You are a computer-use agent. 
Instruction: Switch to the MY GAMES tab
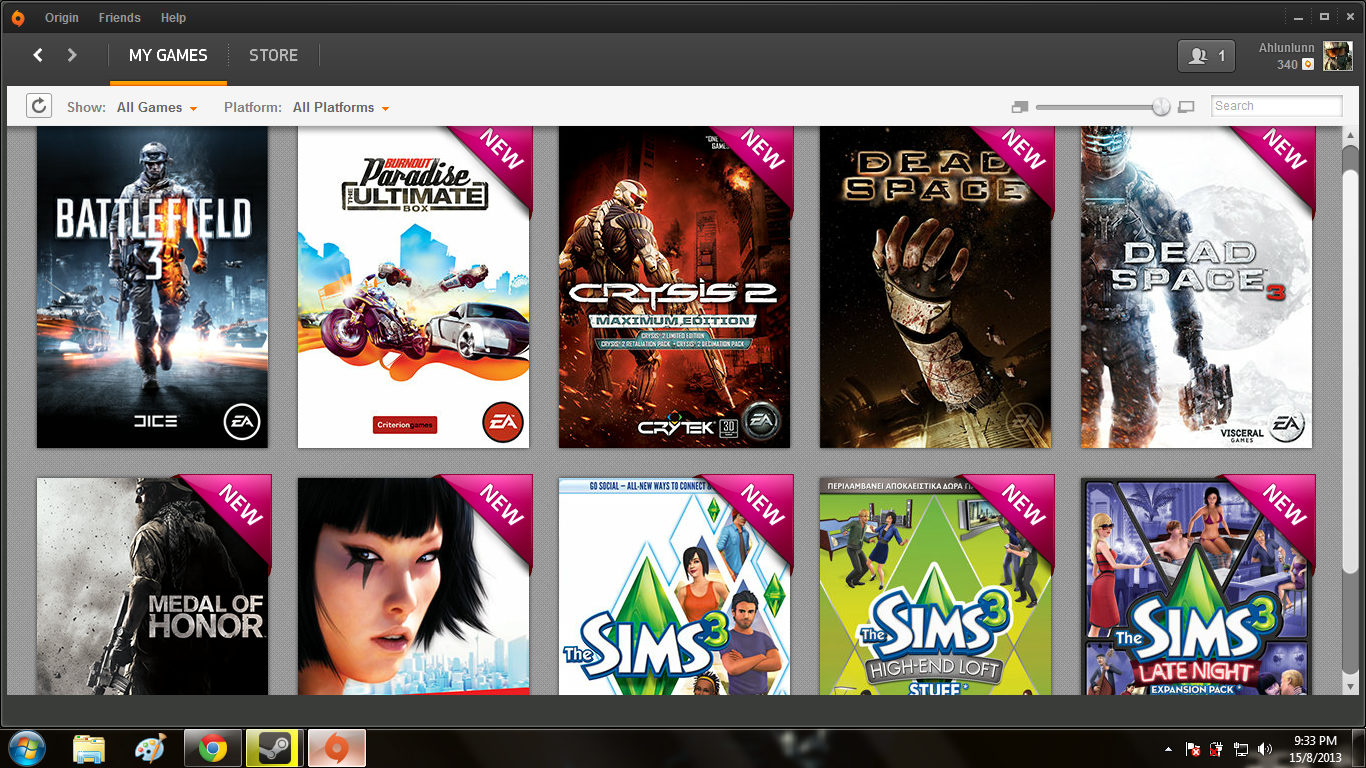168,56
